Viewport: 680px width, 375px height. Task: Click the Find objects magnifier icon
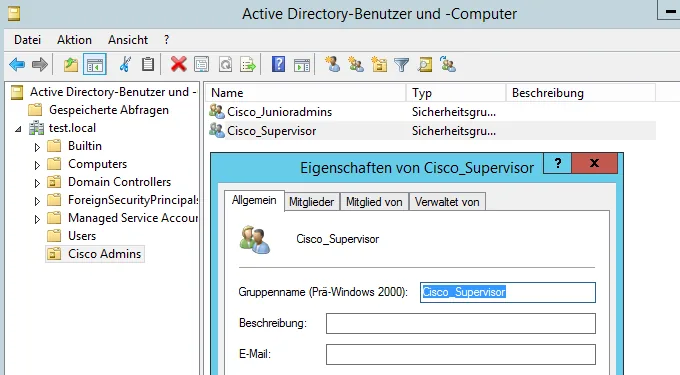[x=425, y=65]
